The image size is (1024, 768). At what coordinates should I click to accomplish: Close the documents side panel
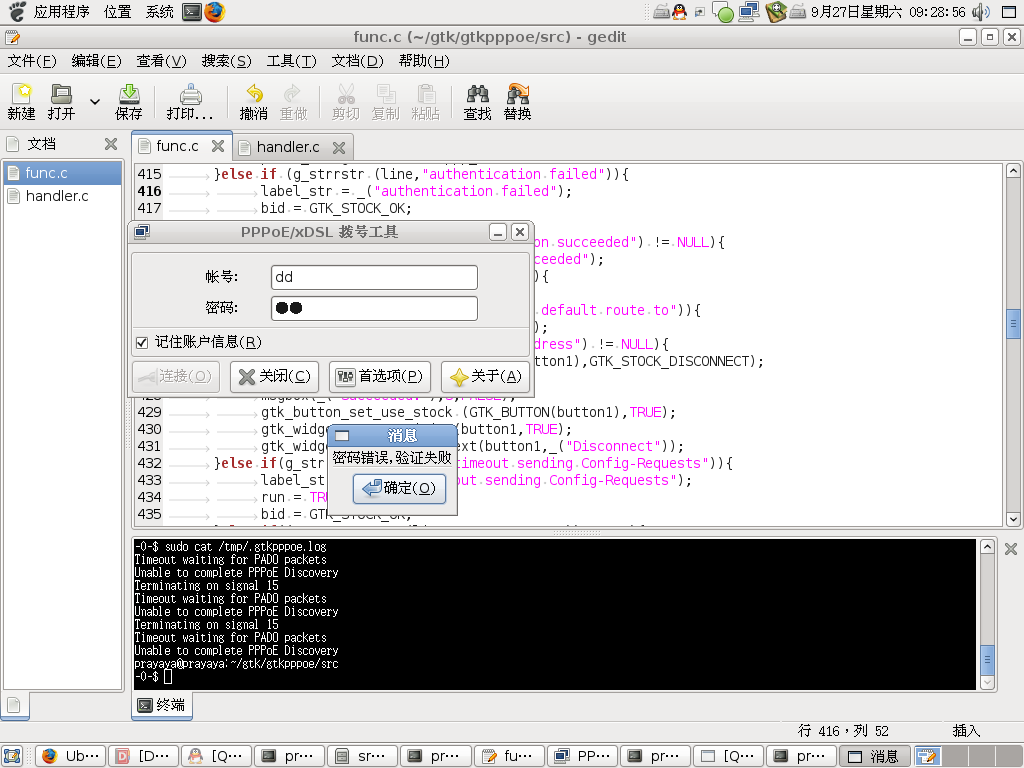(111, 144)
